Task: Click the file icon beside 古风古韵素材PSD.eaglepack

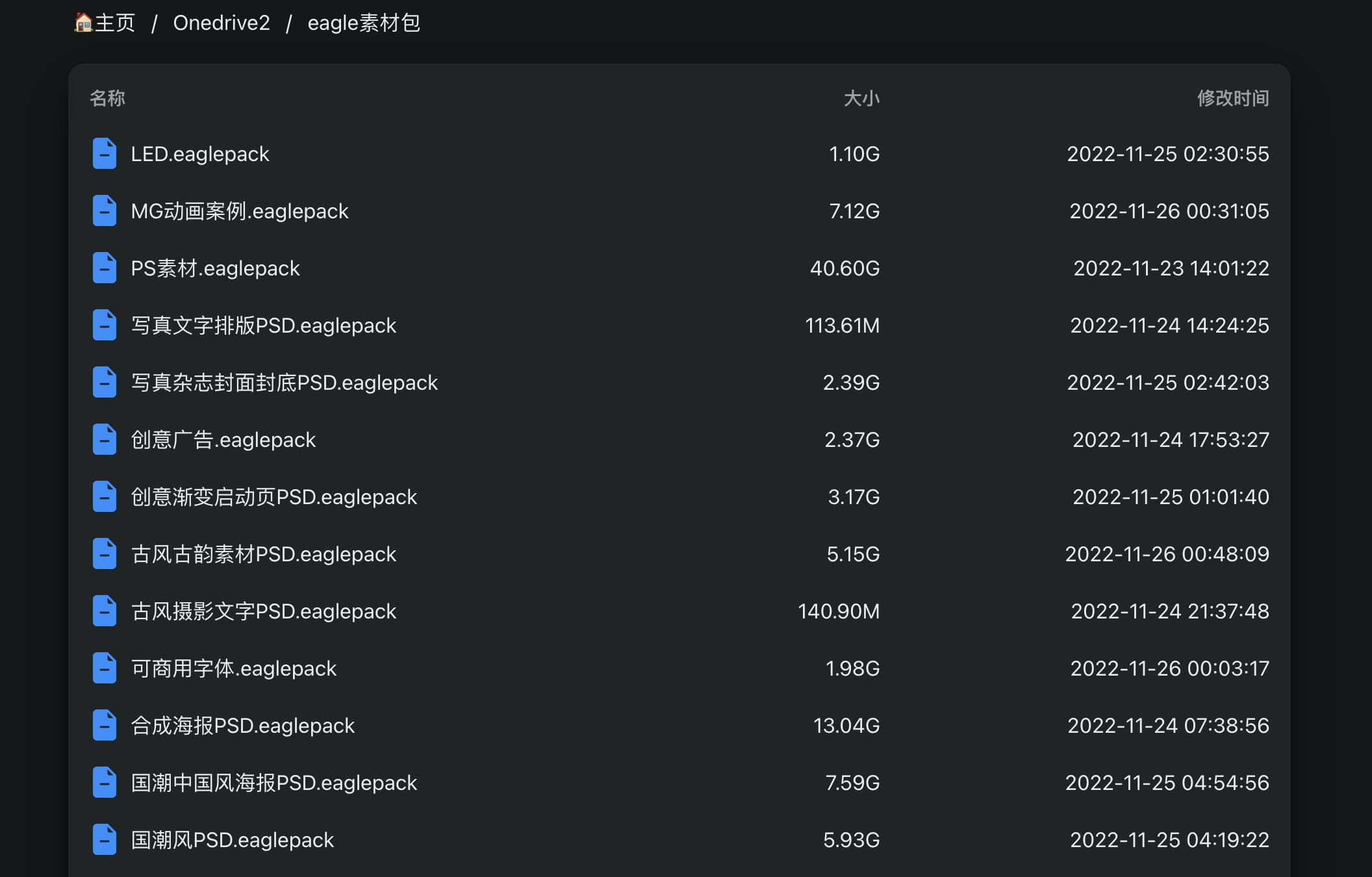Action: 104,554
